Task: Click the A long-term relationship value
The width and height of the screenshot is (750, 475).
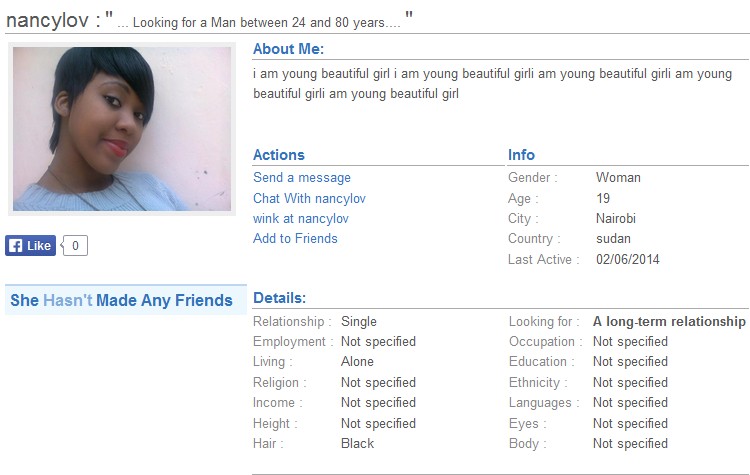Action: [669, 322]
